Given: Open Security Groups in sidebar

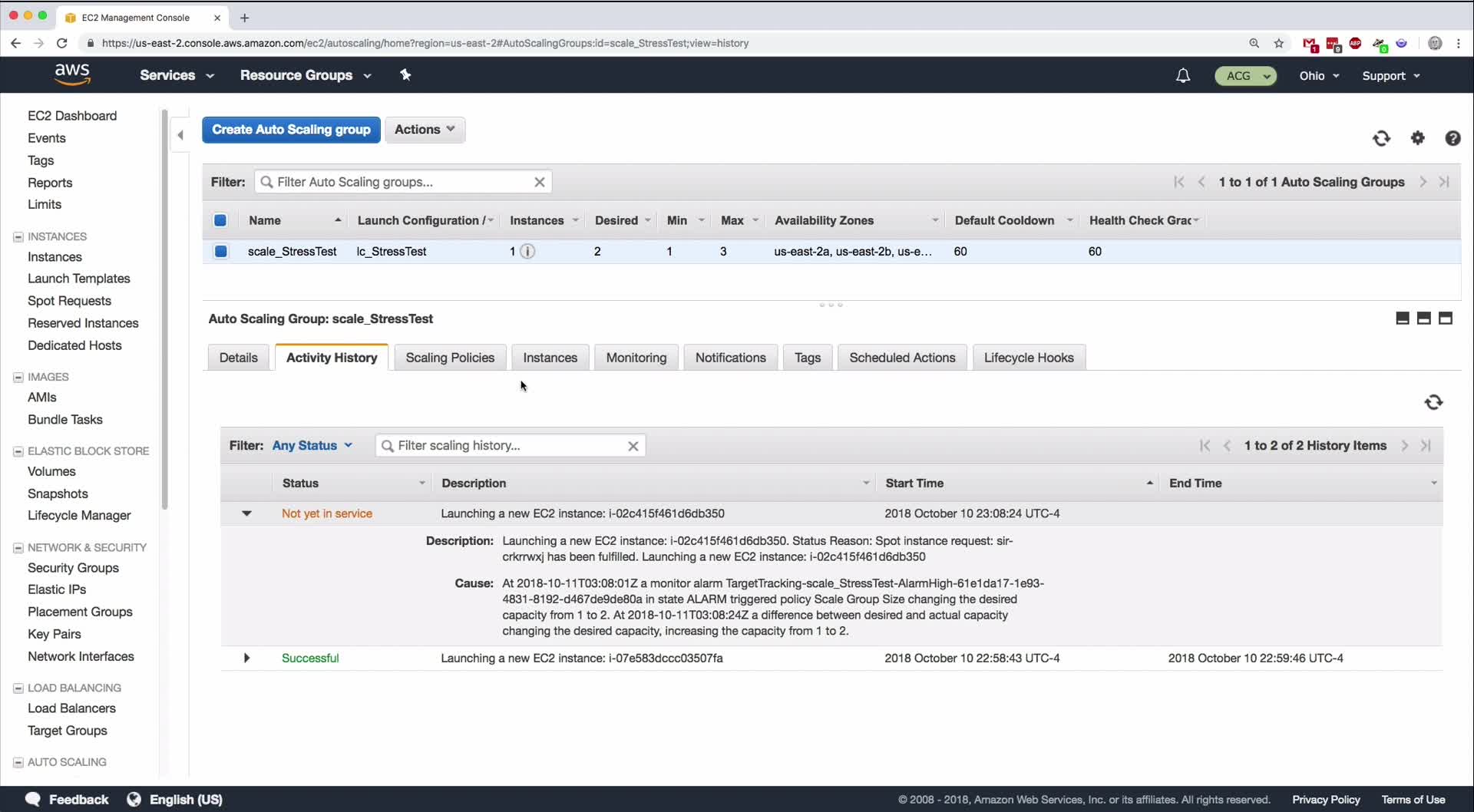Looking at the screenshot, I should tap(73, 568).
